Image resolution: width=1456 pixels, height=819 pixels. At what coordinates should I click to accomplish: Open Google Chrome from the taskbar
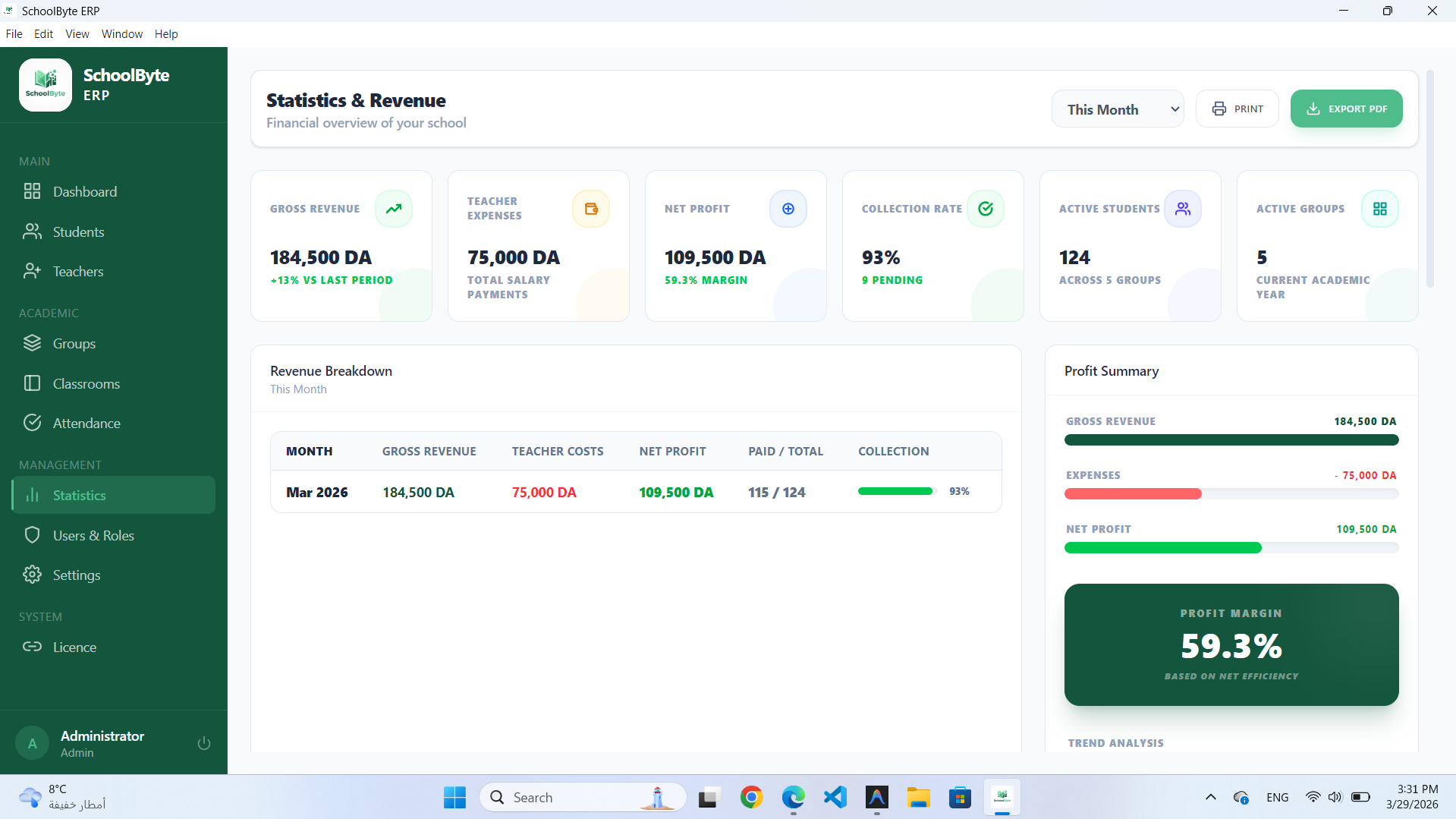click(x=751, y=798)
